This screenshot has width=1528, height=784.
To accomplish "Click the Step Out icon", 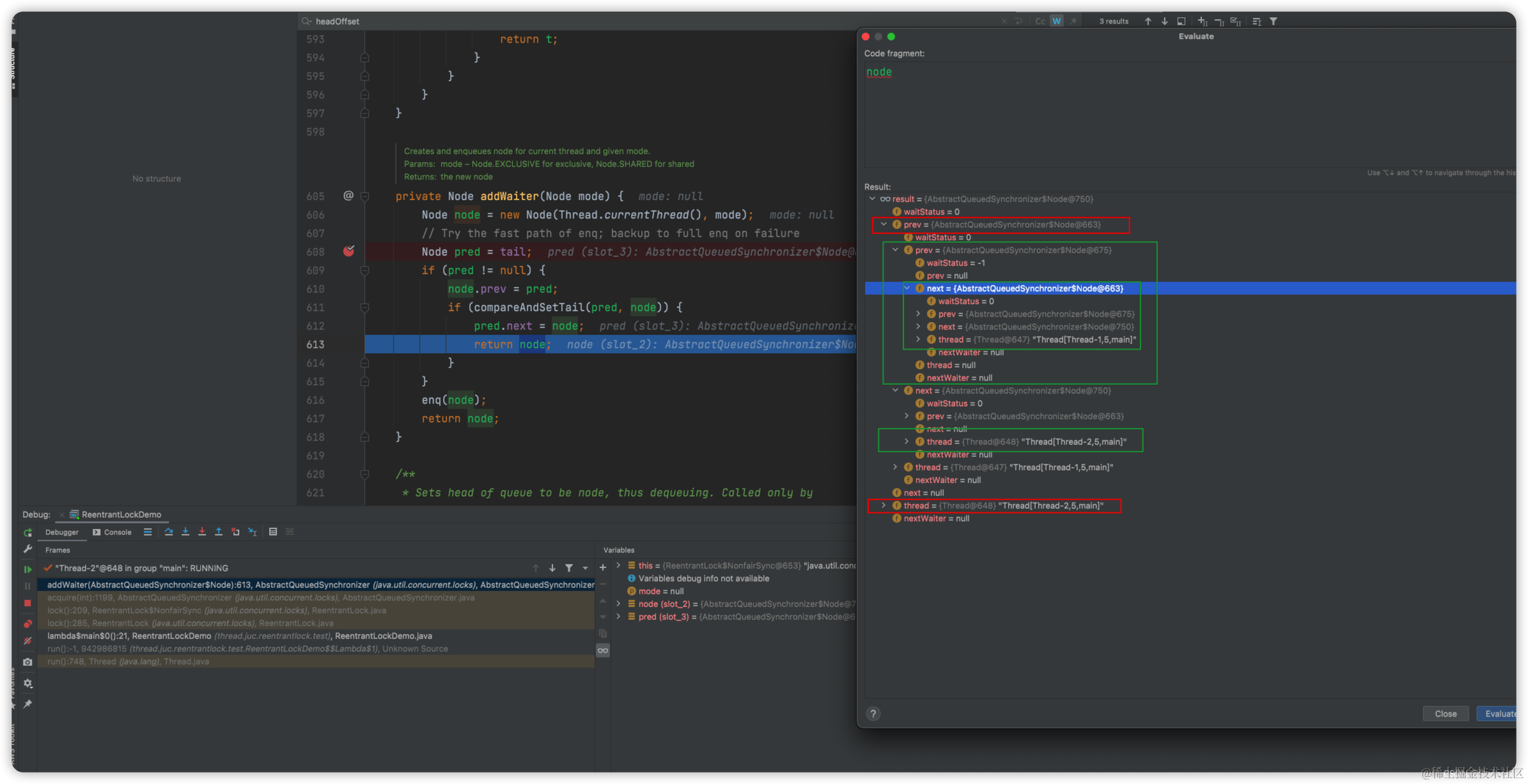I will point(219,532).
